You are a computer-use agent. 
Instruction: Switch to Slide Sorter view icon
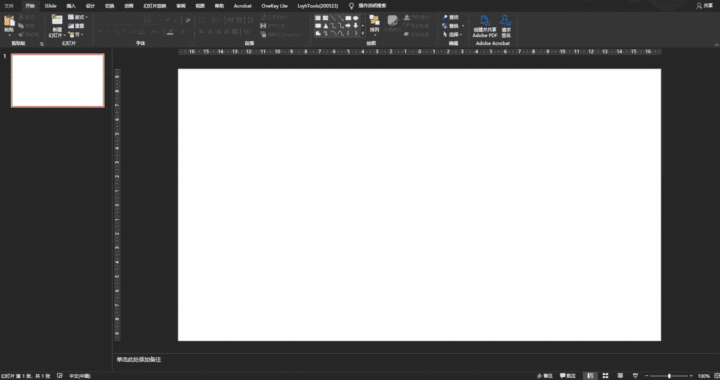click(606, 376)
